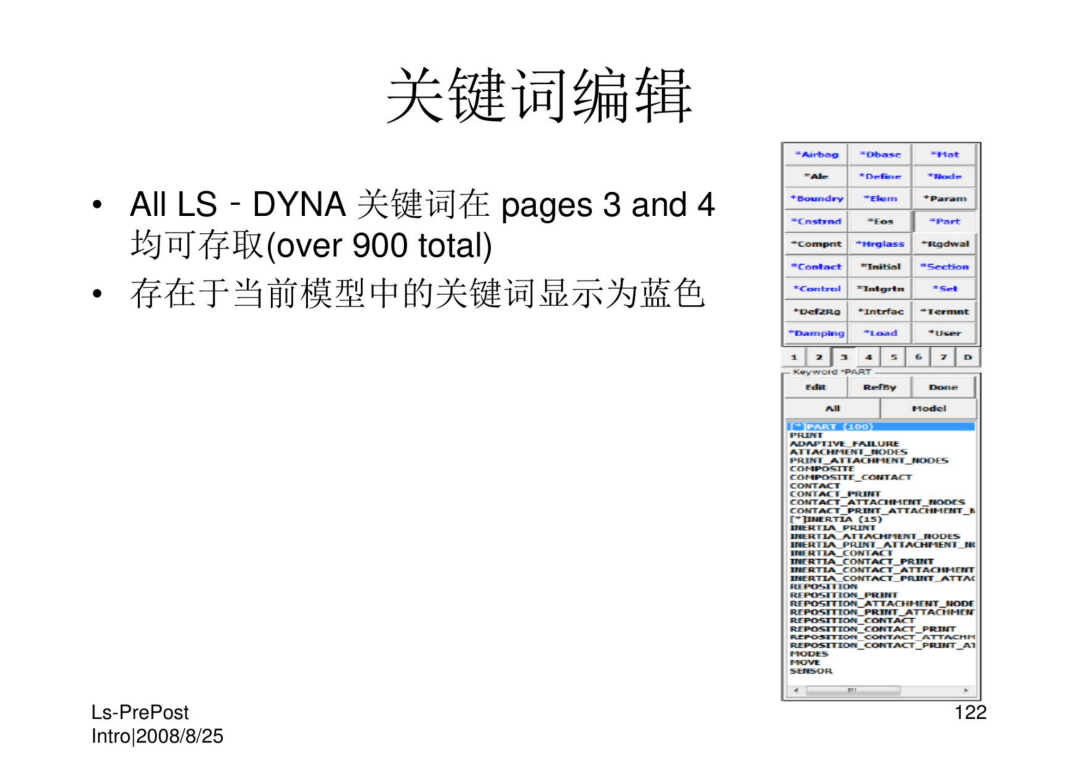Switch to page tab 5

click(x=893, y=357)
